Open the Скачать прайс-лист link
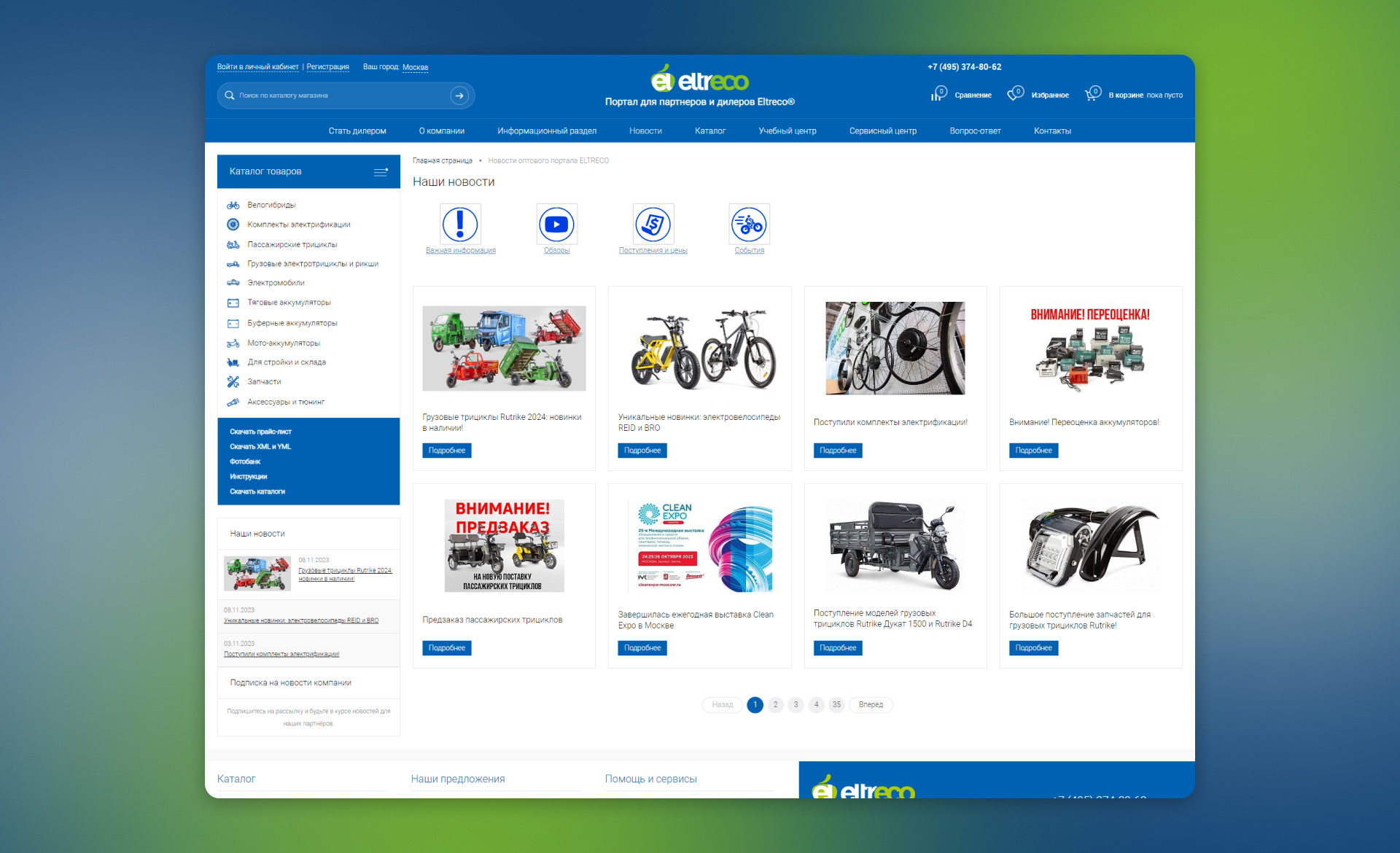1400x853 pixels. [x=260, y=432]
